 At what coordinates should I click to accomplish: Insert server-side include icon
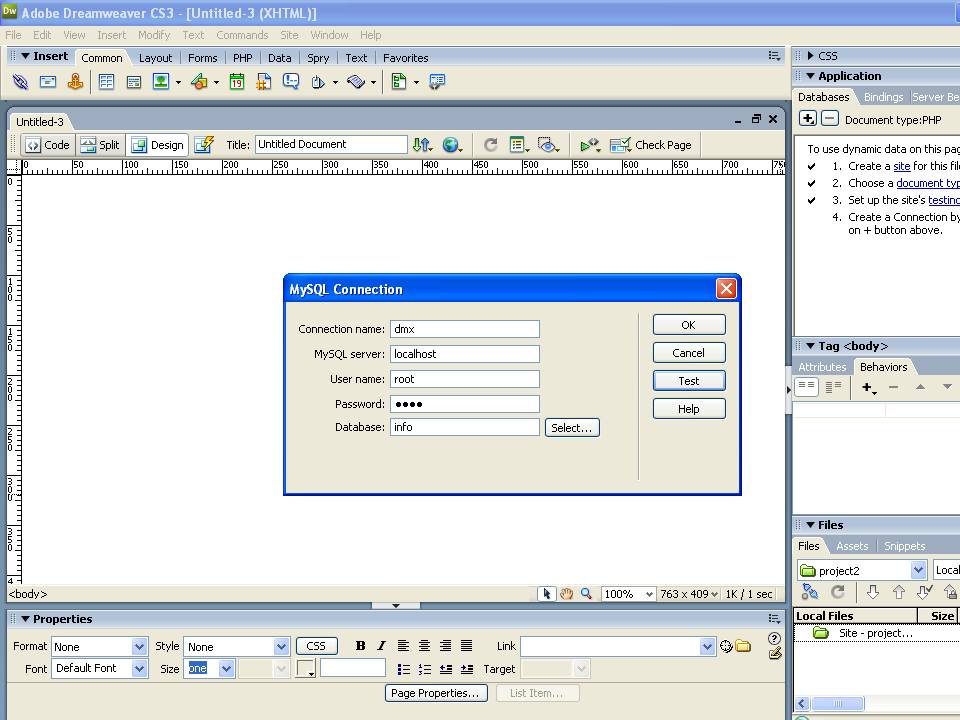[x=264, y=81]
